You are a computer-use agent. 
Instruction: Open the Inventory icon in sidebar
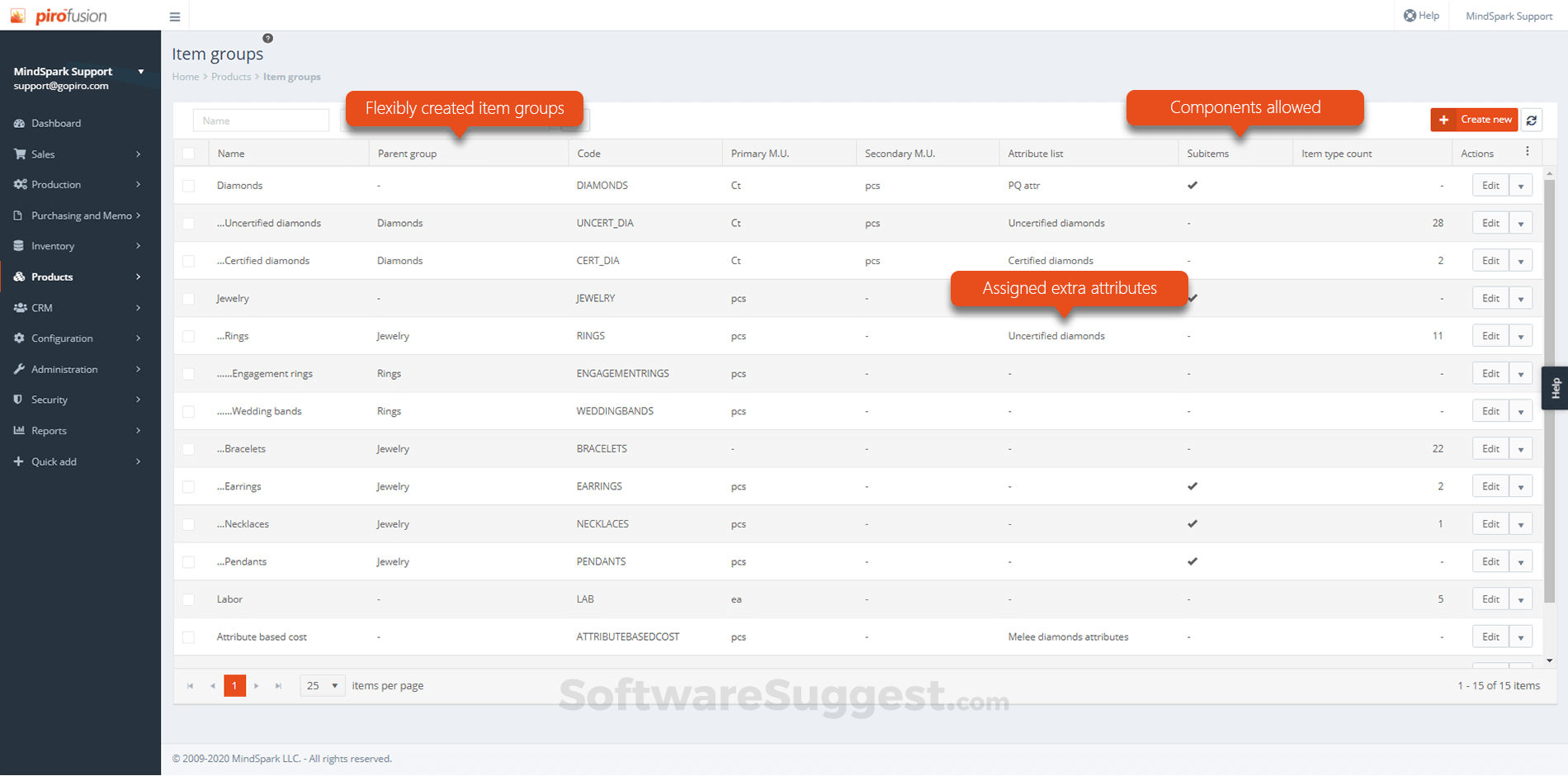click(20, 245)
